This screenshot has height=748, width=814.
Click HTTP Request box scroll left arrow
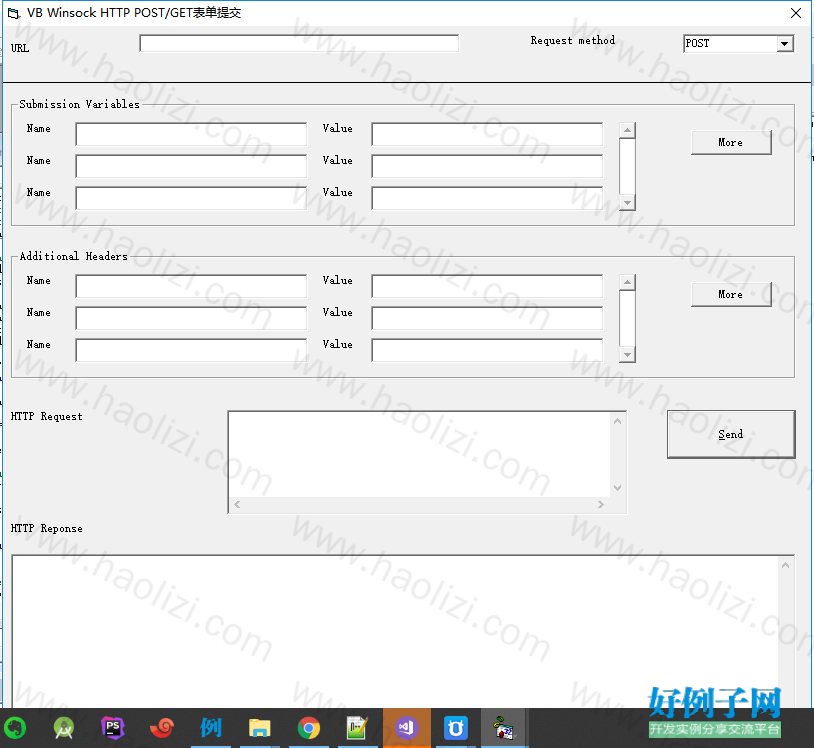point(237,505)
